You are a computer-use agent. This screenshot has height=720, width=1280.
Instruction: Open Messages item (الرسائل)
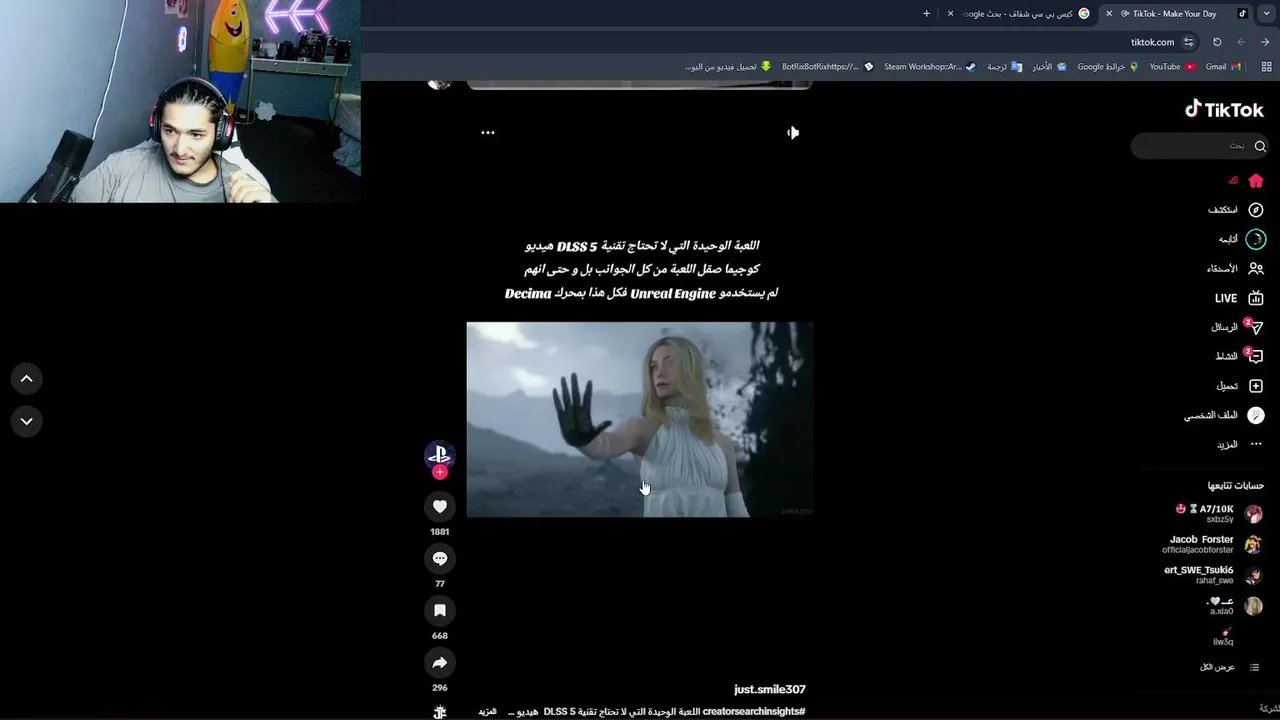[1237, 327]
